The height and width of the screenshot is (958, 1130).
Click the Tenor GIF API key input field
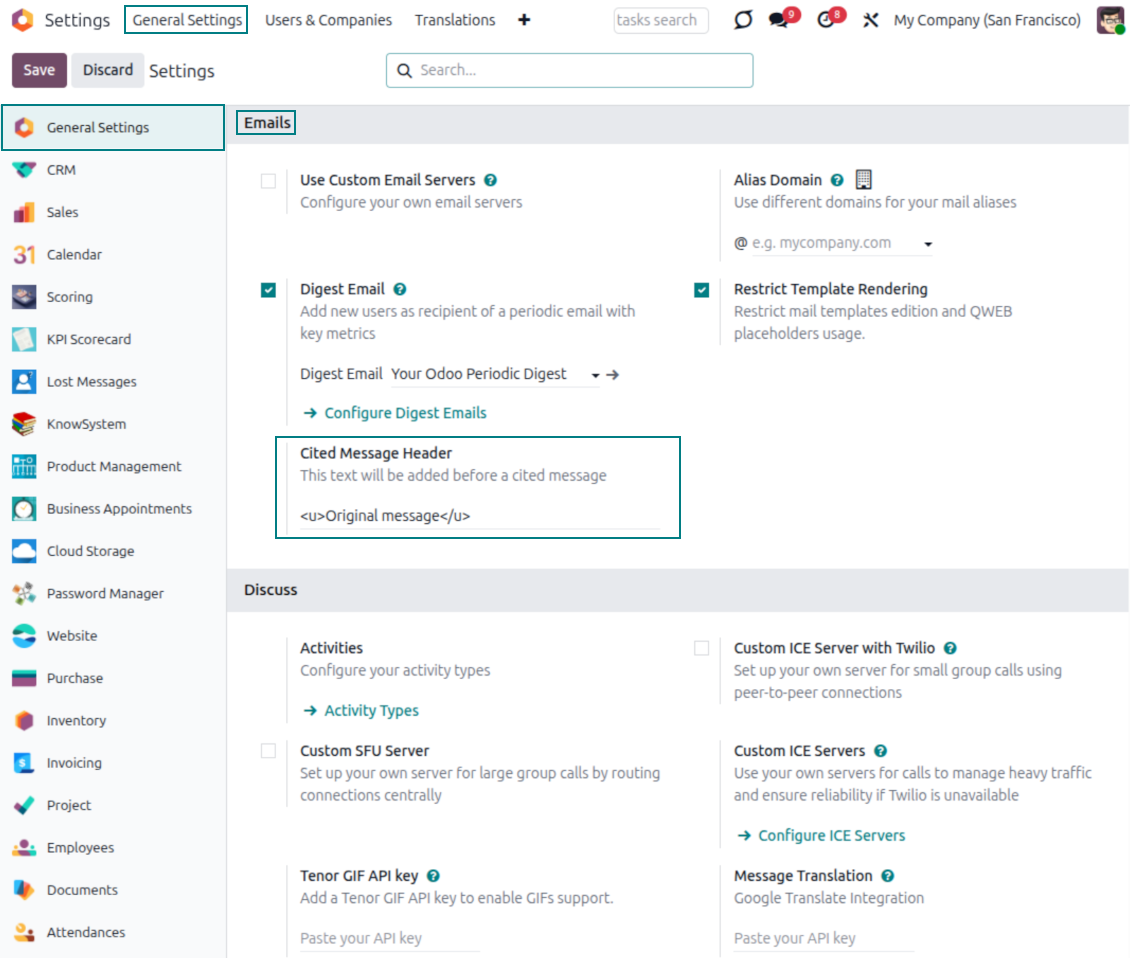[388, 937]
